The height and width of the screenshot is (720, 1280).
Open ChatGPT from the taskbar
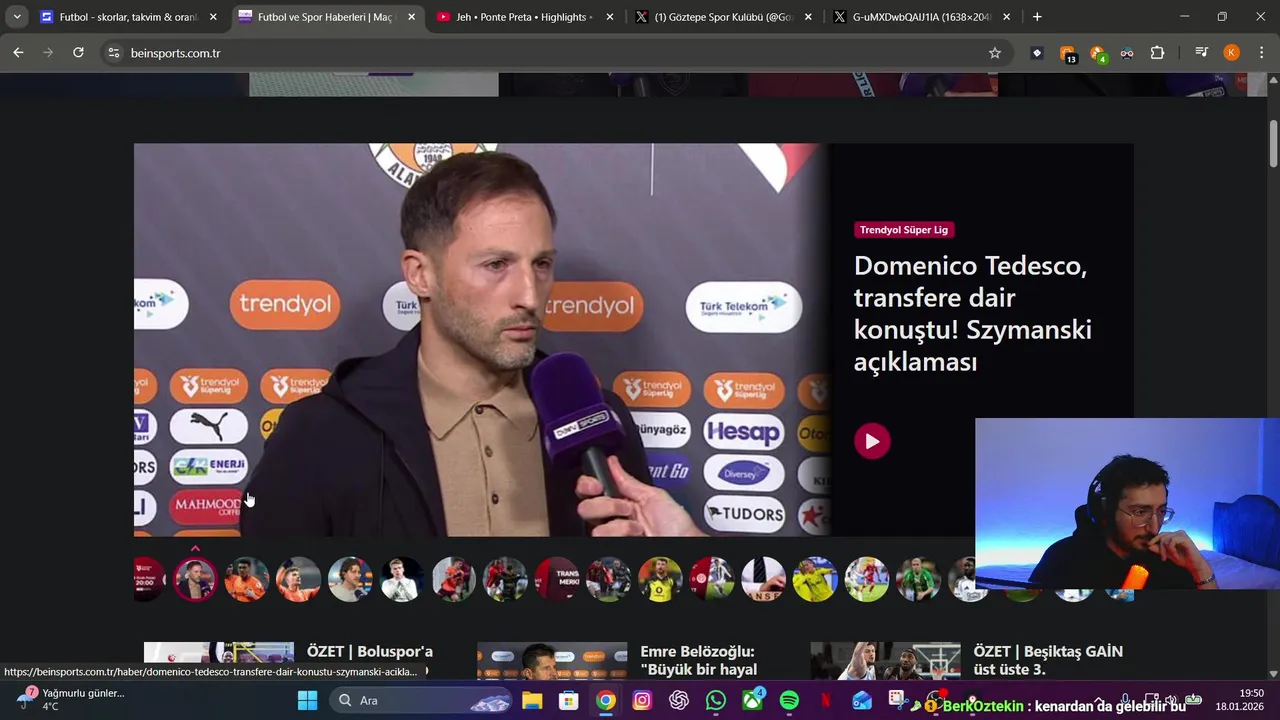pos(679,700)
